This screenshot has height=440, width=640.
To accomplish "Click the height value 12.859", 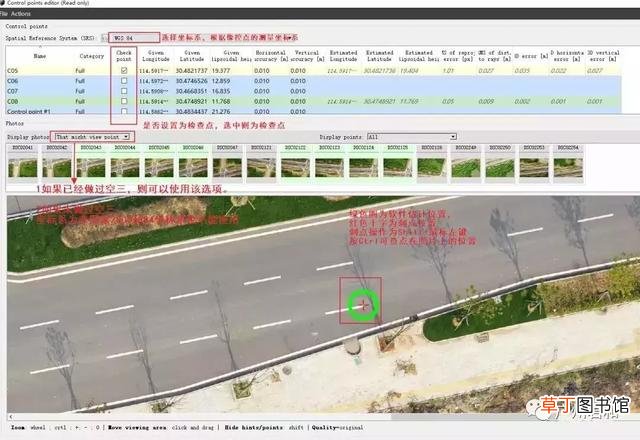I will (x=221, y=81).
